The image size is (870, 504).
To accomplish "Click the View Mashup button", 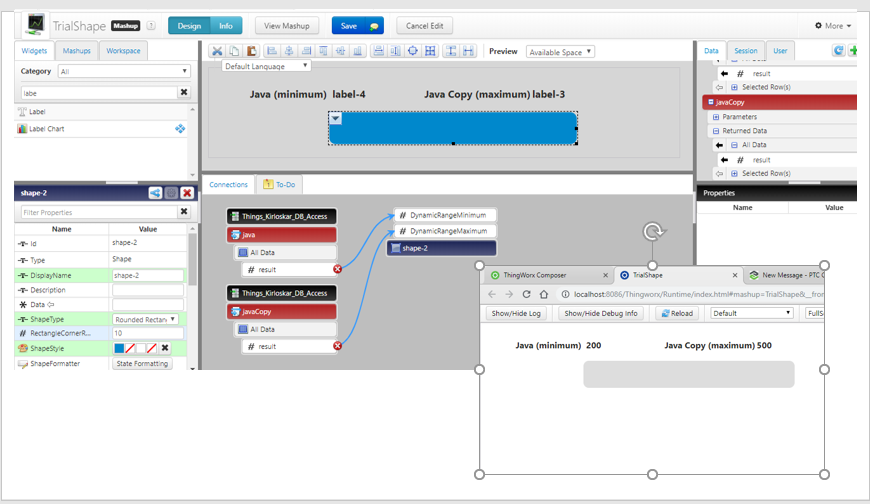I will click(x=287, y=26).
